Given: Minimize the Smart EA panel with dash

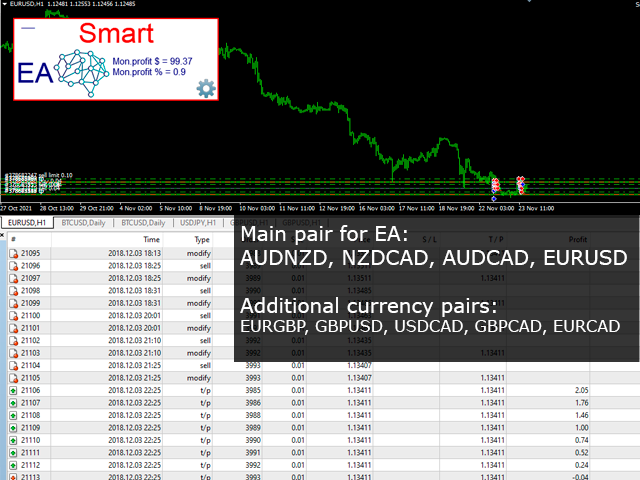Looking at the screenshot, I should coord(28,28).
